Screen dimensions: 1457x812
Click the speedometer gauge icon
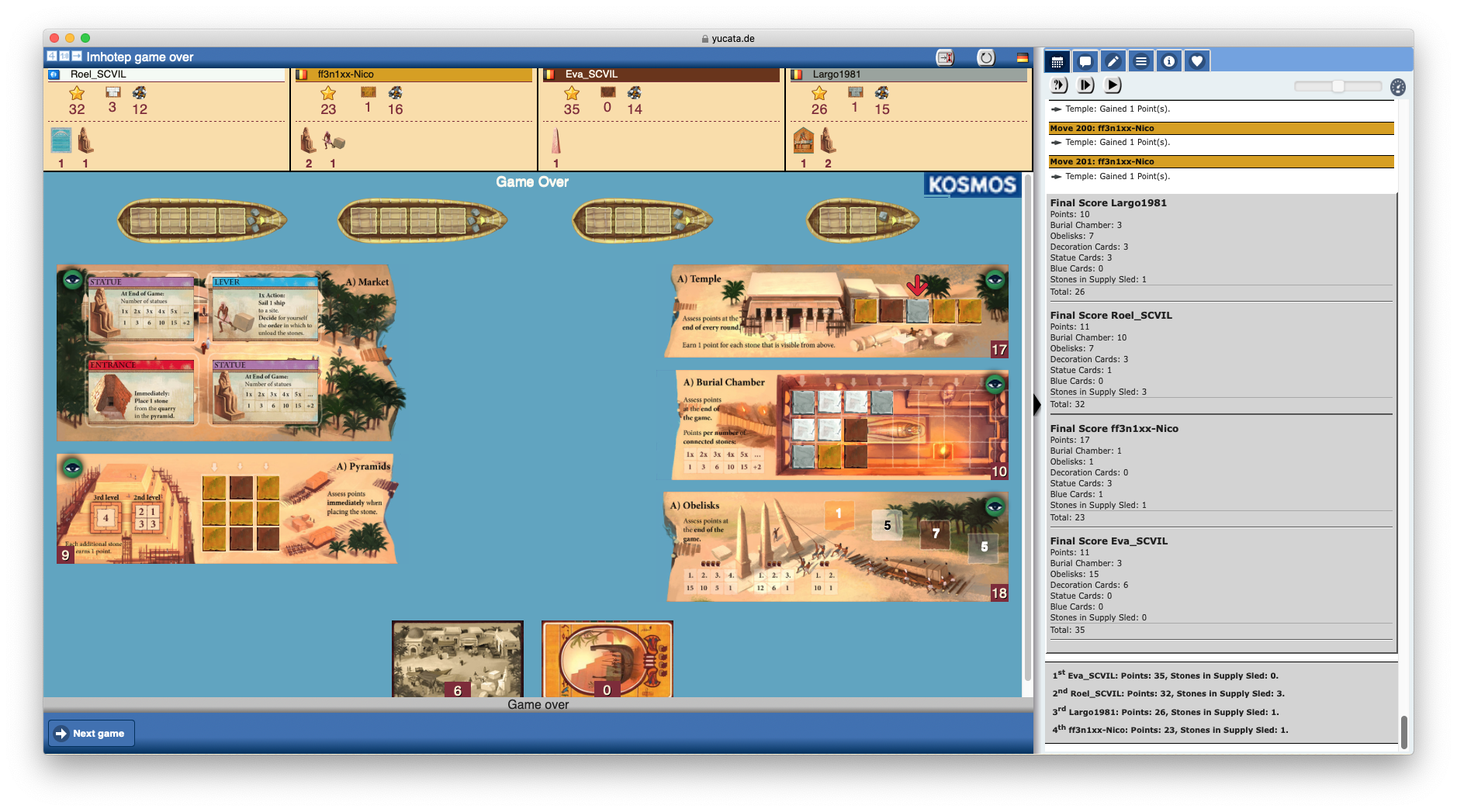(1398, 87)
